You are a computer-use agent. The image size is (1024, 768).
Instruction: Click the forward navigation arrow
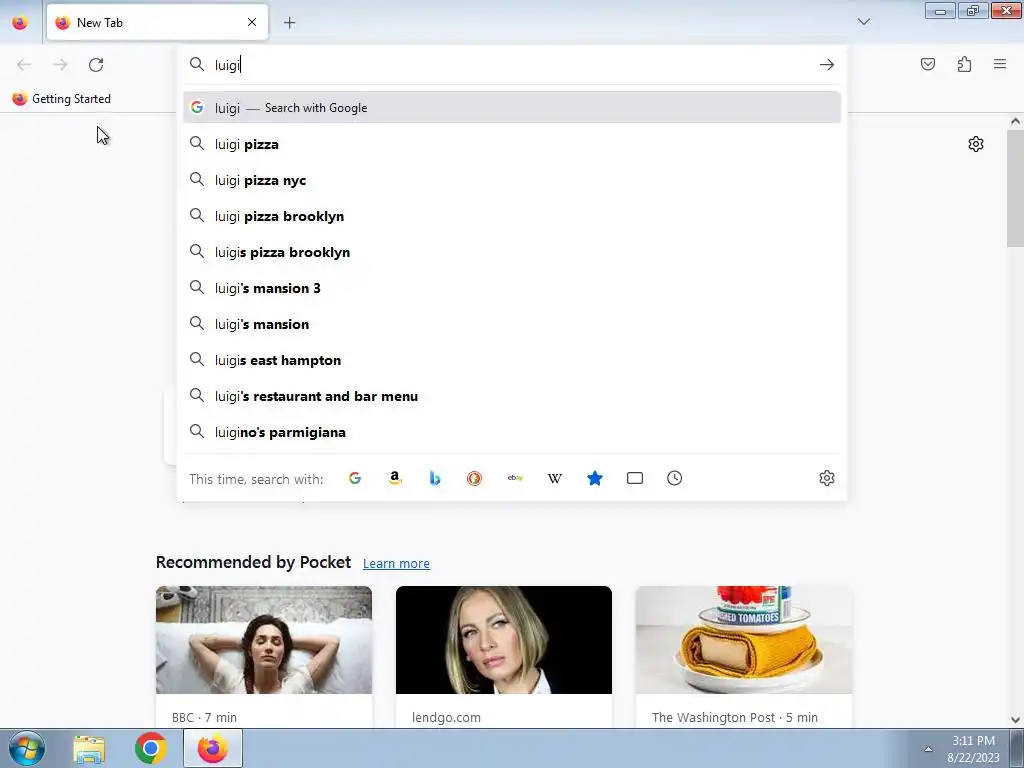[x=60, y=65]
